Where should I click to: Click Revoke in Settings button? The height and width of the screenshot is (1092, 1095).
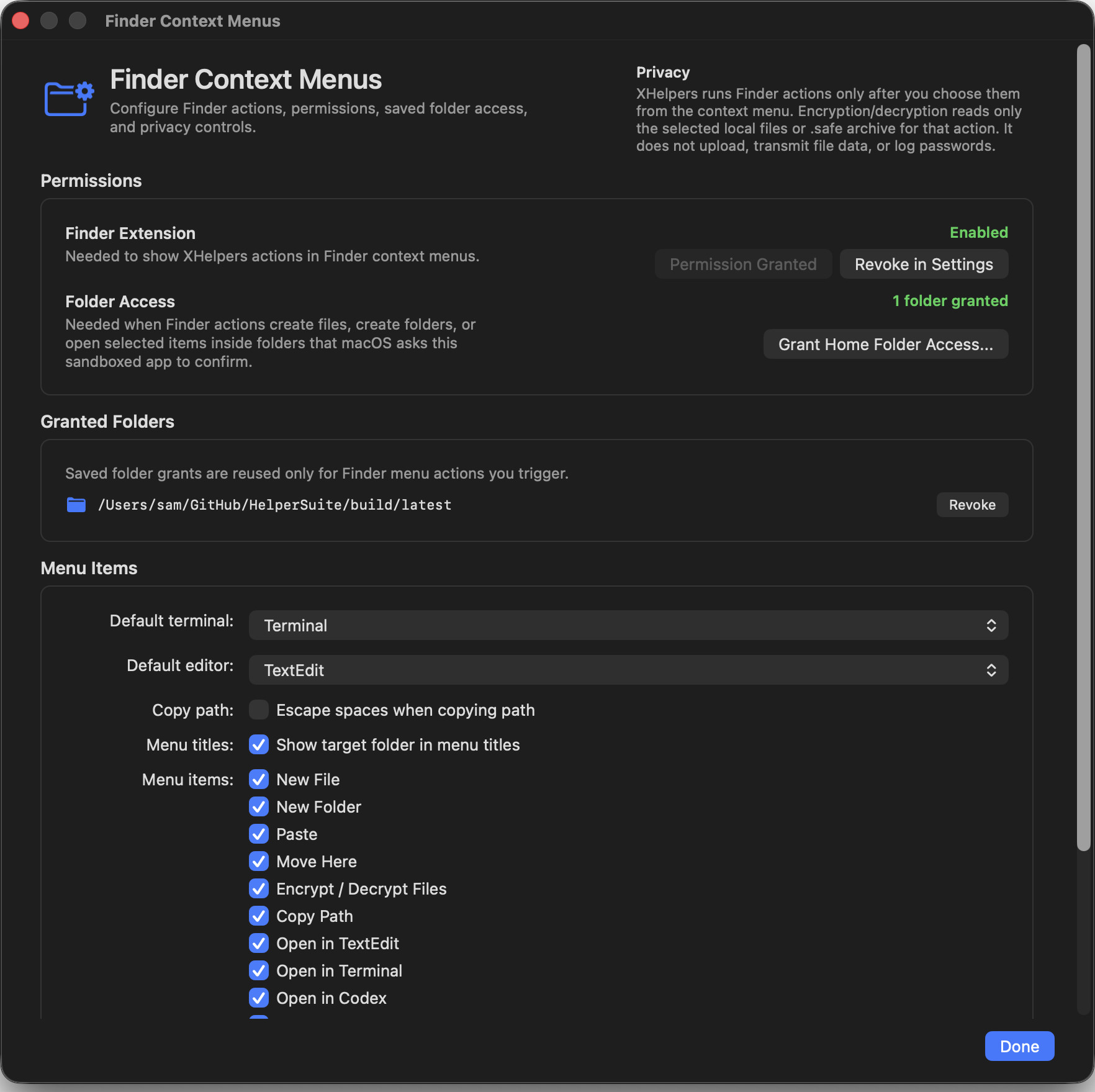pos(924,264)
